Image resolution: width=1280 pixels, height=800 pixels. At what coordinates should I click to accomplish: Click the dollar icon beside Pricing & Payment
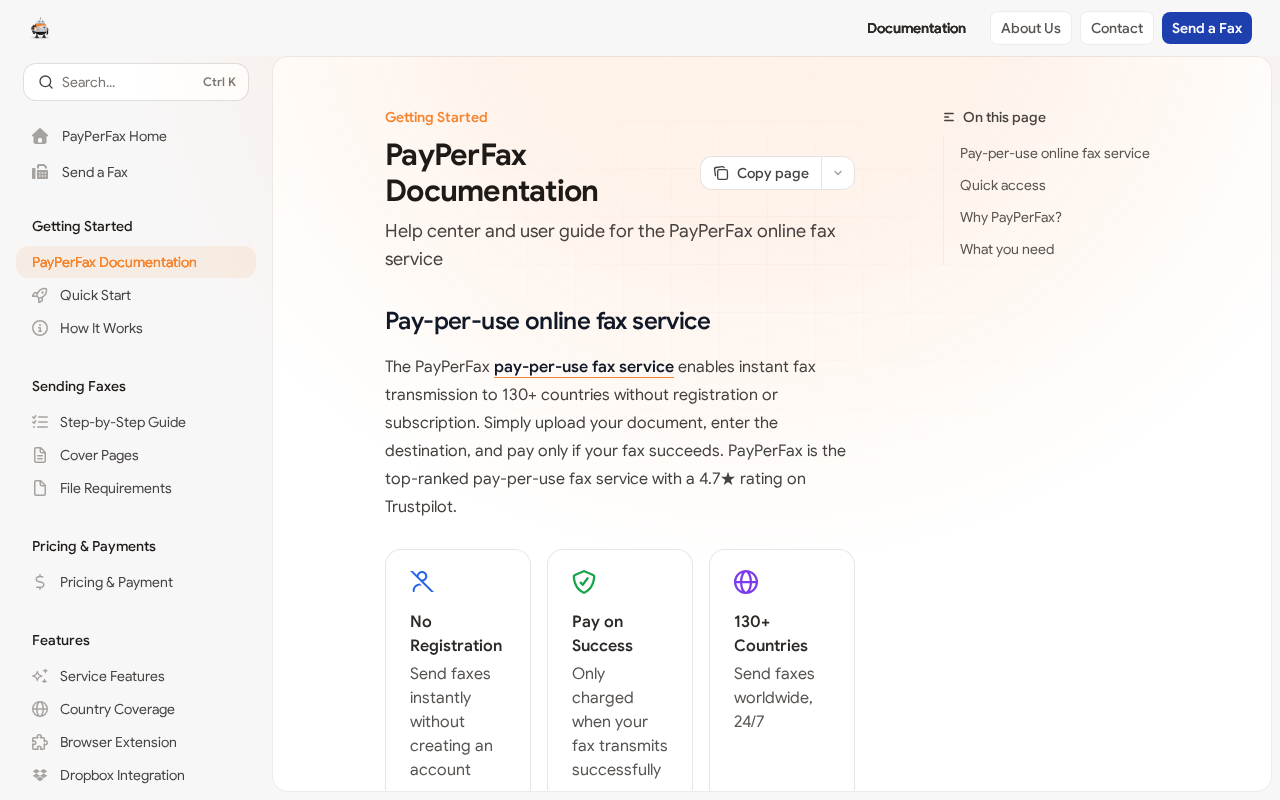(x=40, y=582)
